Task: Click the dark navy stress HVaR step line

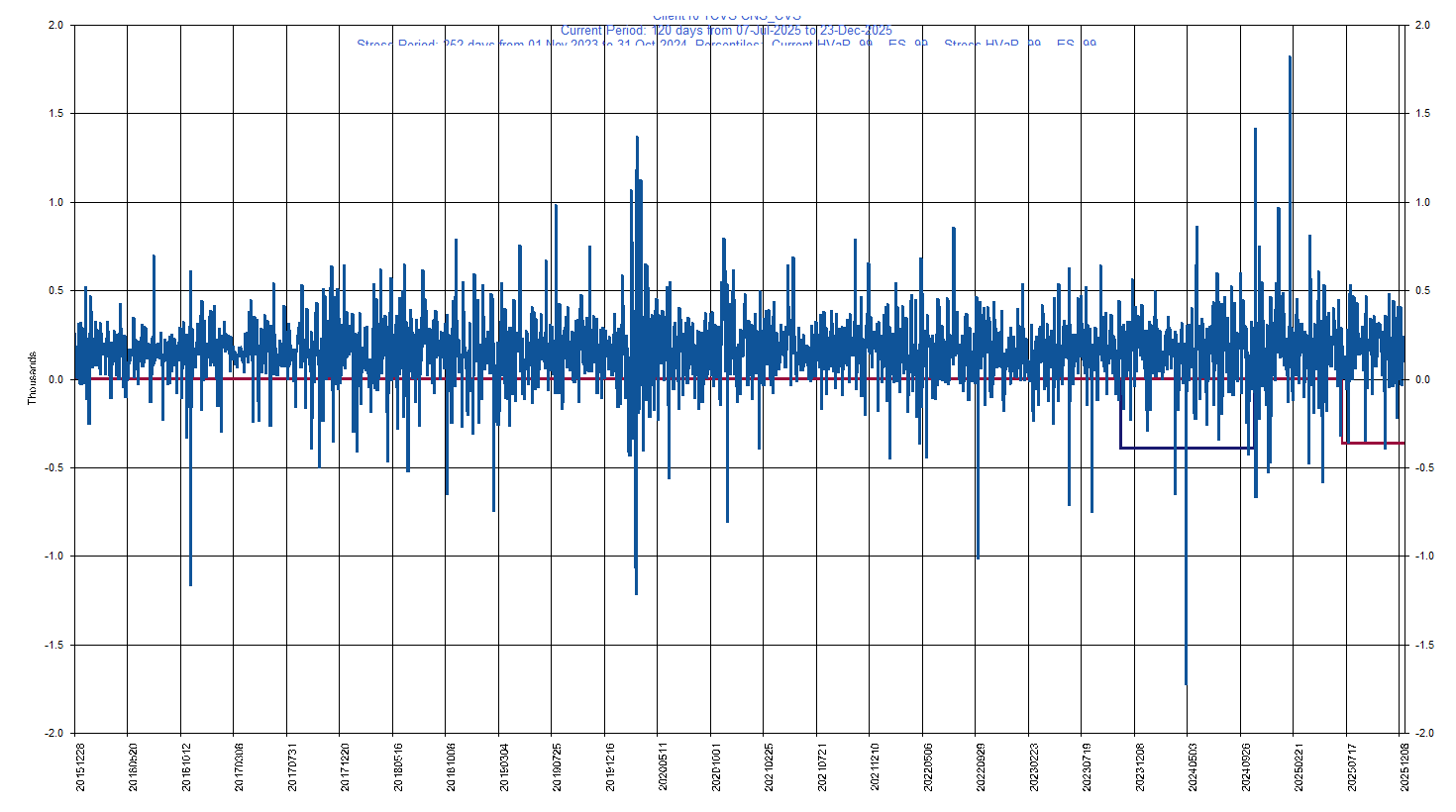Action: point(1184,448)
